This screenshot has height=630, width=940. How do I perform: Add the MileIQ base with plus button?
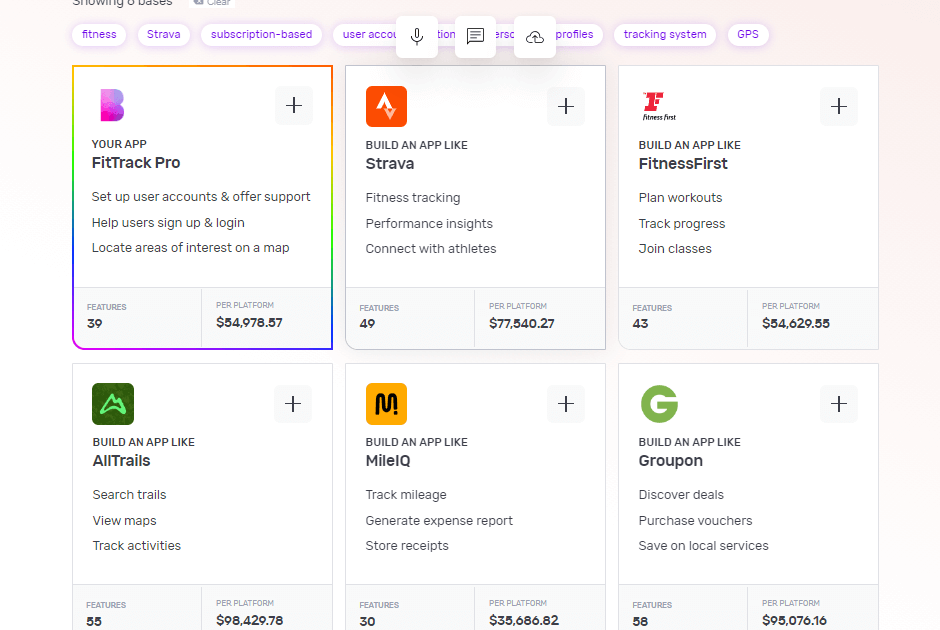click(566, 404)
